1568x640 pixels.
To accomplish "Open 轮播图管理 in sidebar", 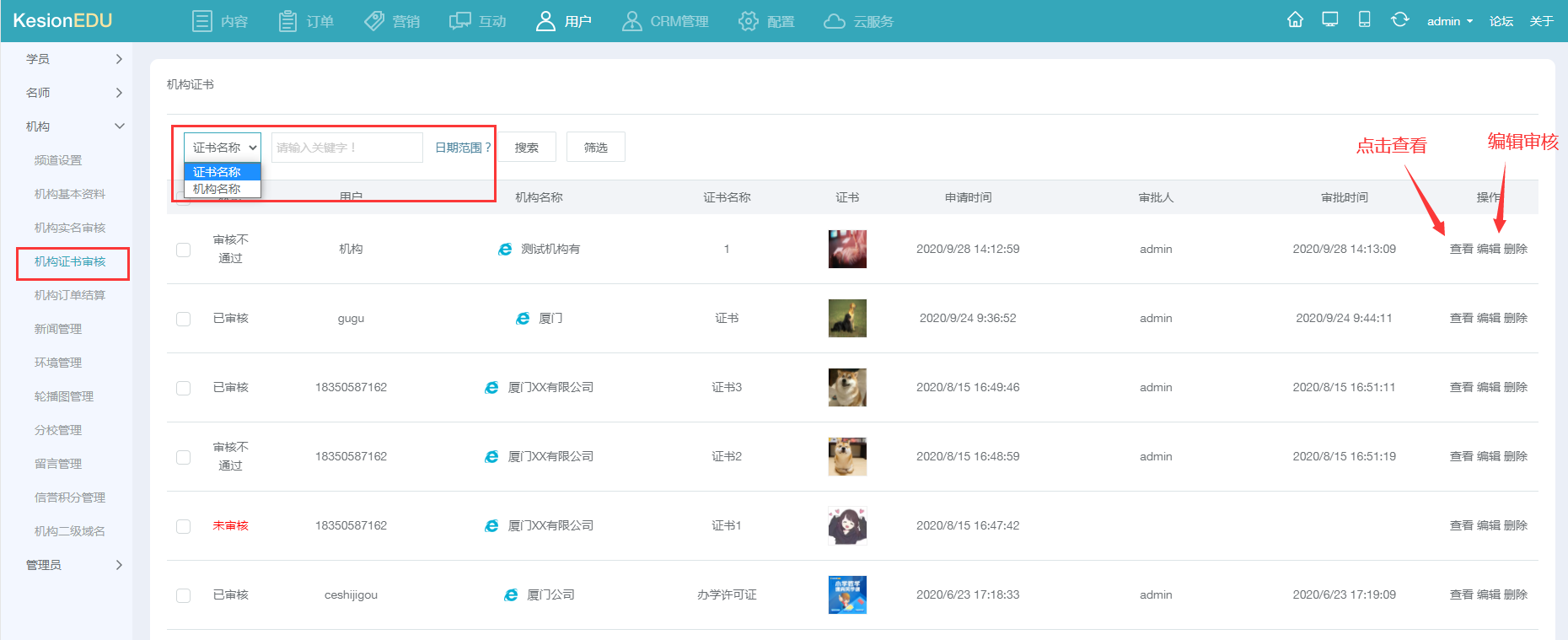I will pos(64,396).
